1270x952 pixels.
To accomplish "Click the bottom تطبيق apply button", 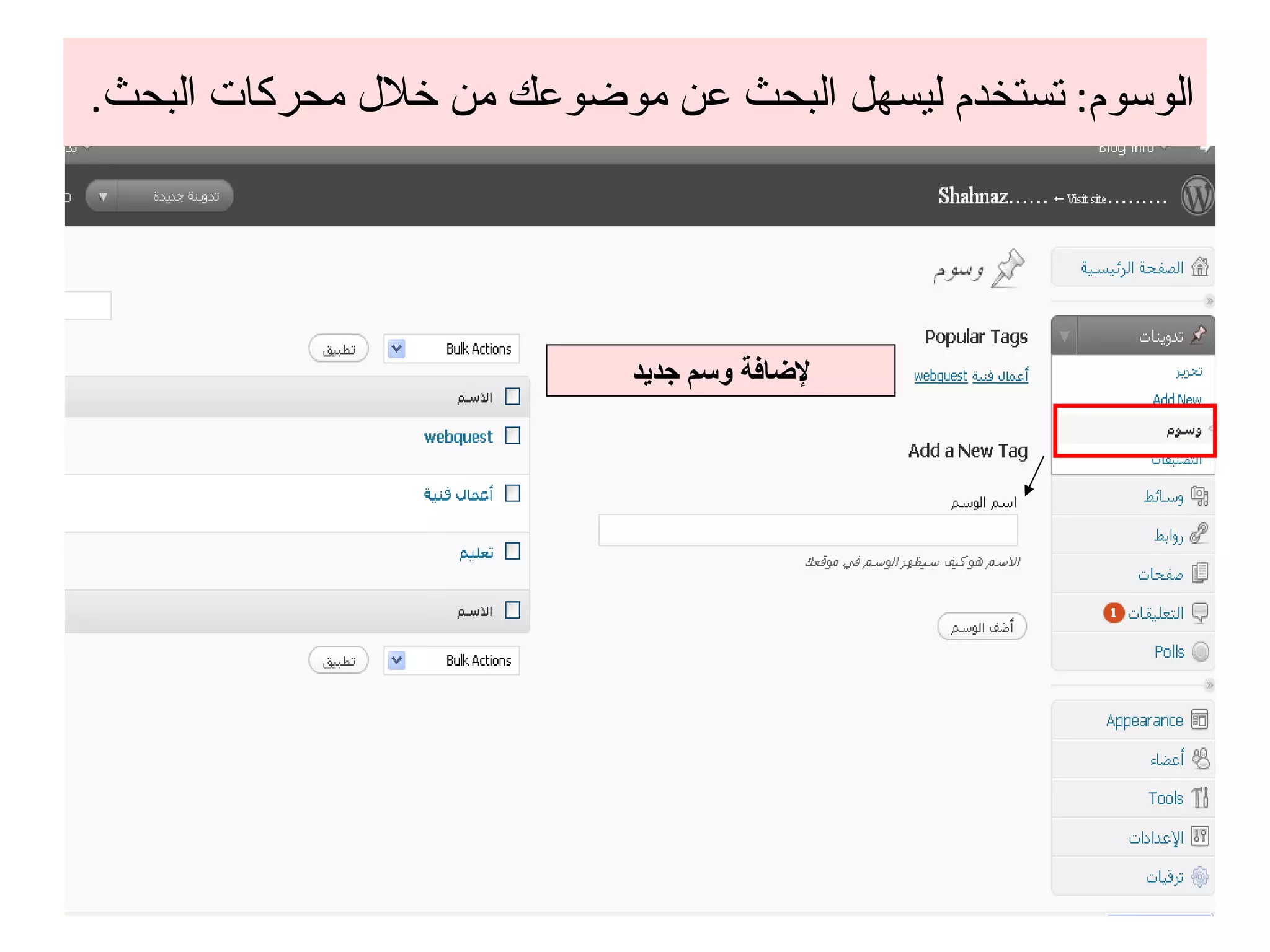I will coord(339,661).
